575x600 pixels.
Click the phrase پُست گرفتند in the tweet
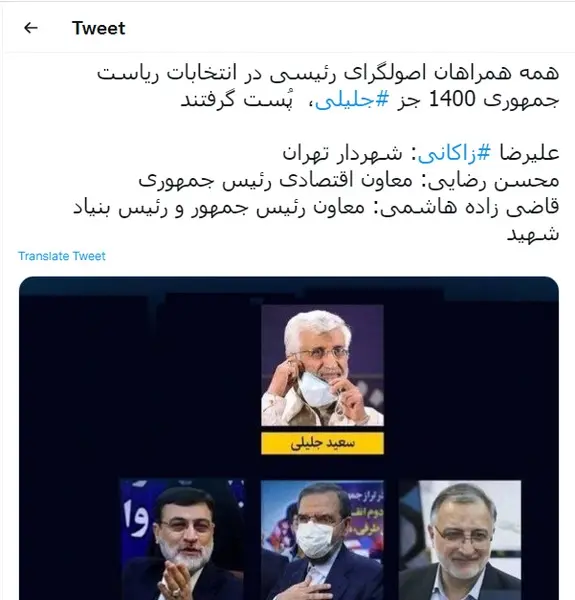(x=237, y=100)
